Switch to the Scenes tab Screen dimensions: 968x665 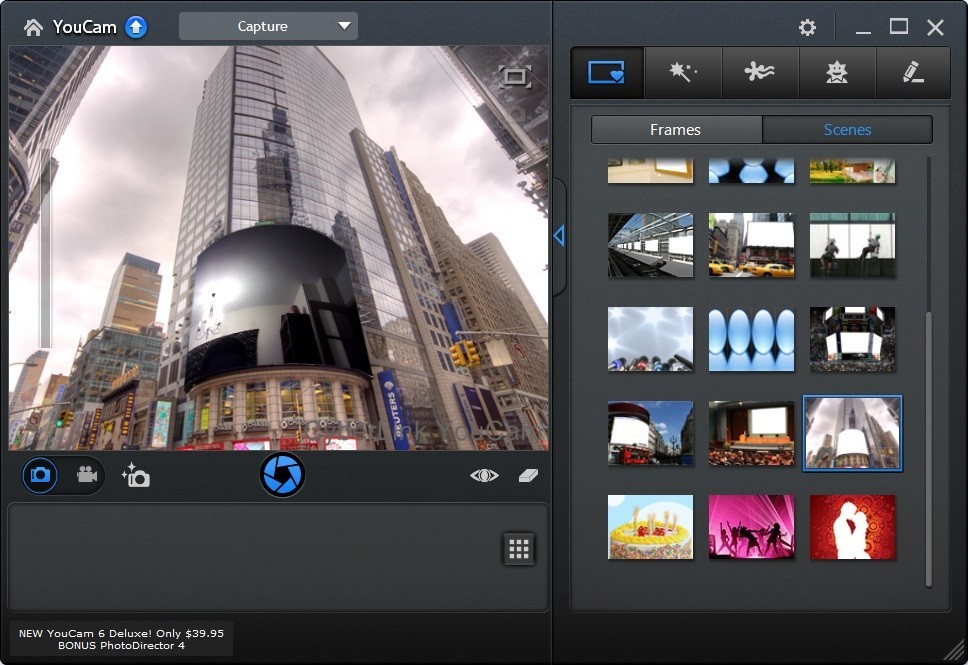coord(847,129)
